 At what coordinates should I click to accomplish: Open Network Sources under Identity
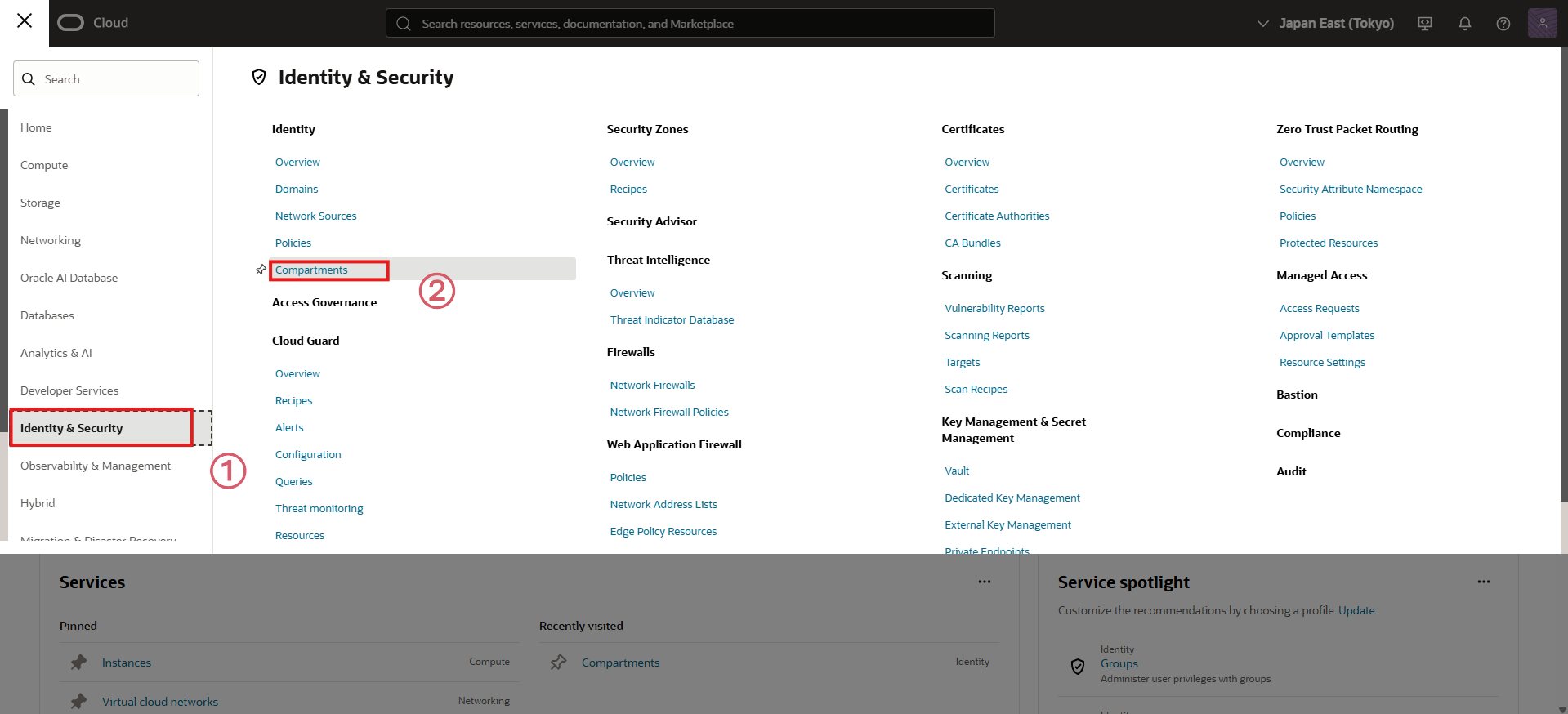(x=316, y=216)
